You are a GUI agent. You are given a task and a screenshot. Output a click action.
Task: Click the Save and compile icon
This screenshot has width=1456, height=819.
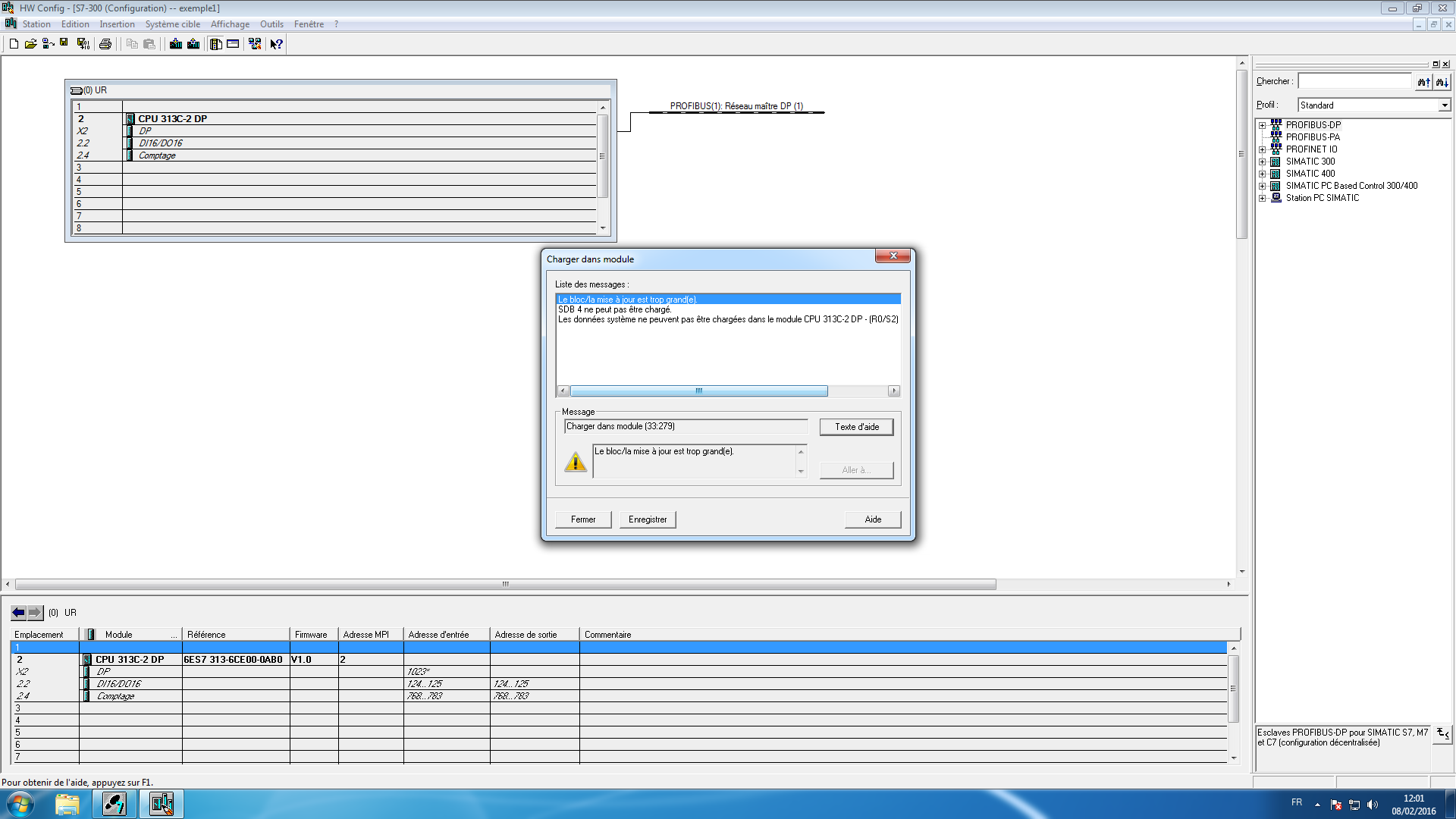coord(83,44)
